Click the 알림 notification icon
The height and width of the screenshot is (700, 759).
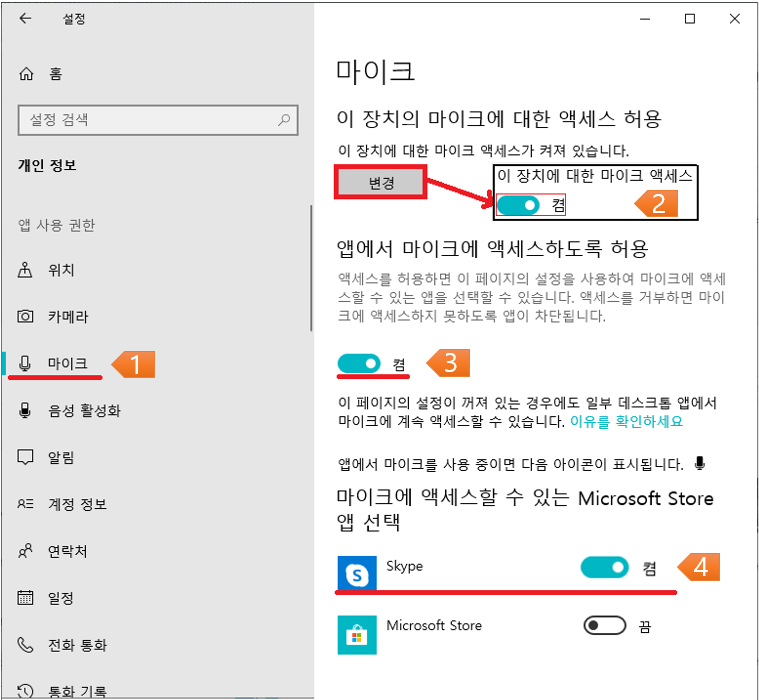[25, 457]
